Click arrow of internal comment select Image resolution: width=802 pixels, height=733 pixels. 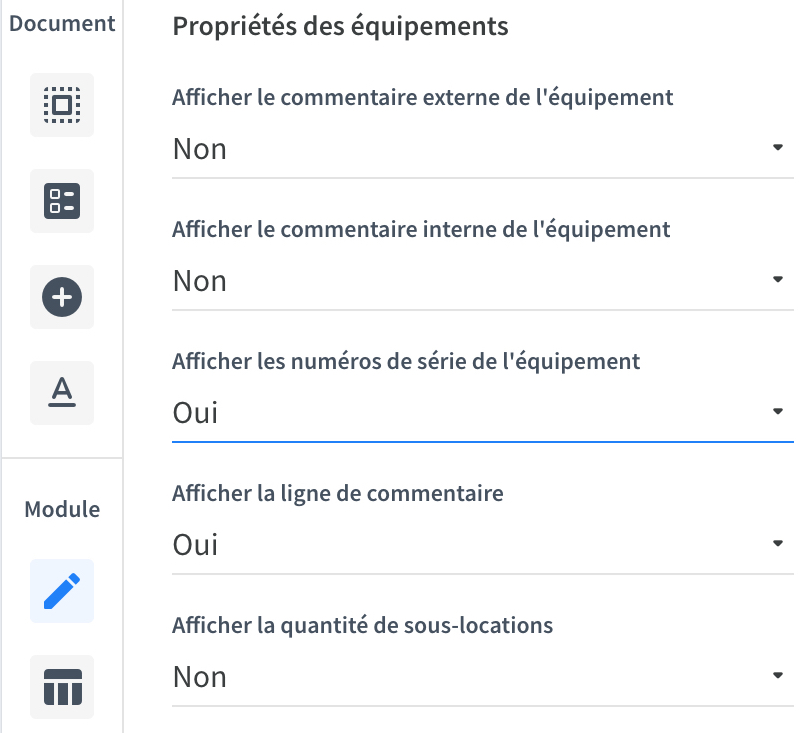(x=777, y=280)
